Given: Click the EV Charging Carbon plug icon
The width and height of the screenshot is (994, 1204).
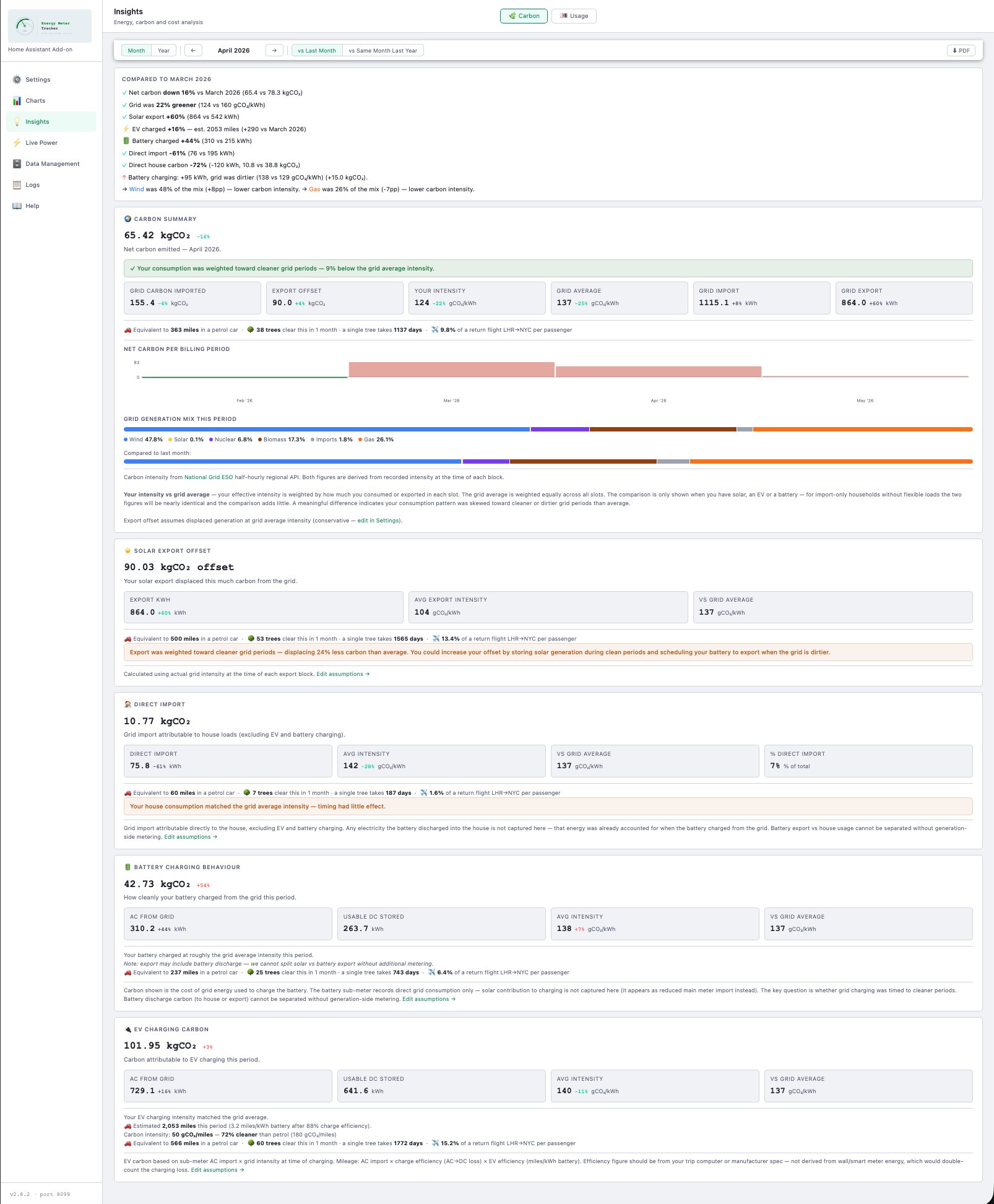Looking at the screenshot, I should [x=127, y=1029].
